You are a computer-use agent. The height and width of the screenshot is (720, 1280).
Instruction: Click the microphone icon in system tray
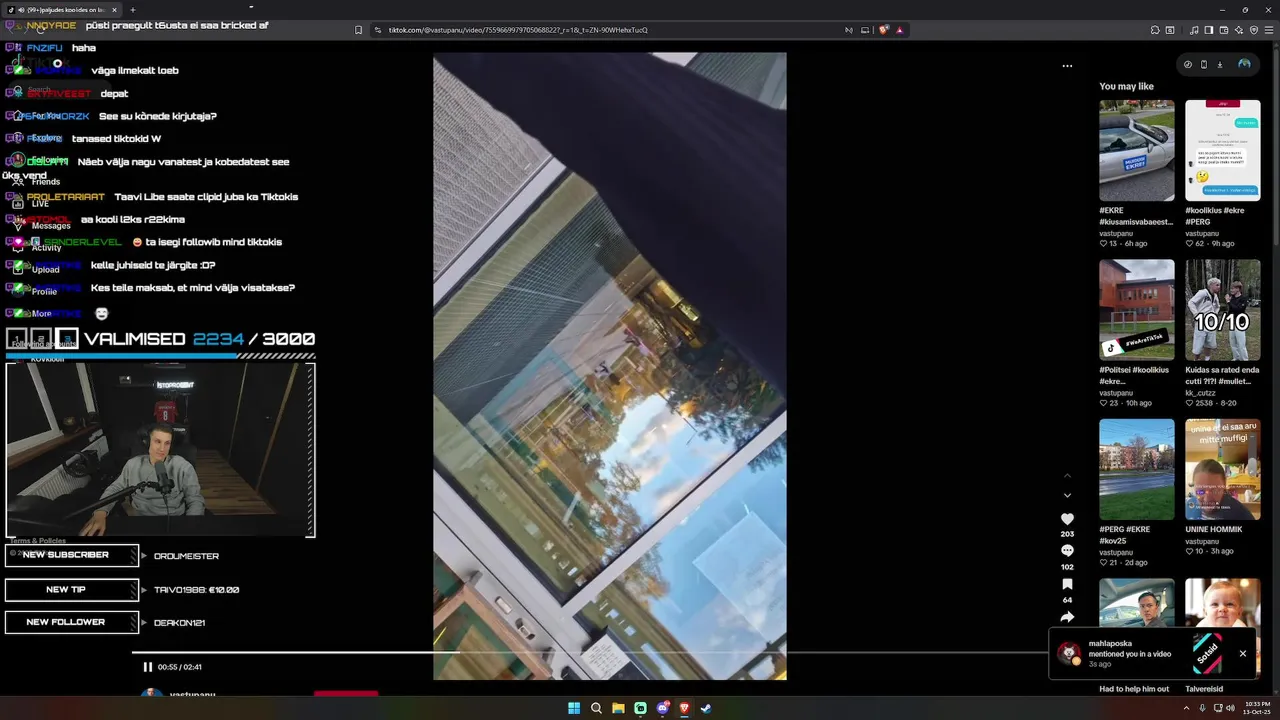pyautogui.click(x=1202, y=708)
